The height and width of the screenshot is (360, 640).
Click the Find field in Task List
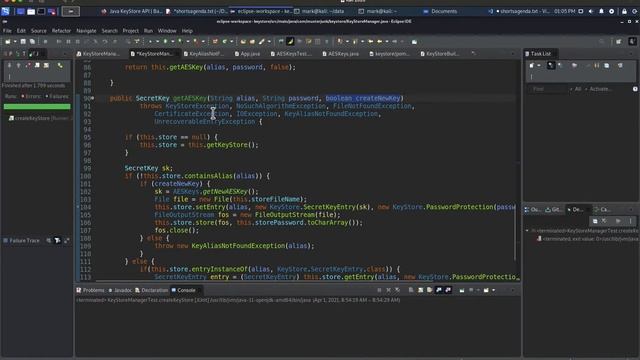547,89
